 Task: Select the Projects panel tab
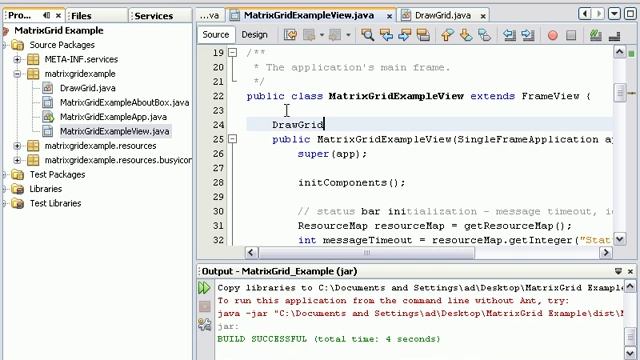[20, 16]
